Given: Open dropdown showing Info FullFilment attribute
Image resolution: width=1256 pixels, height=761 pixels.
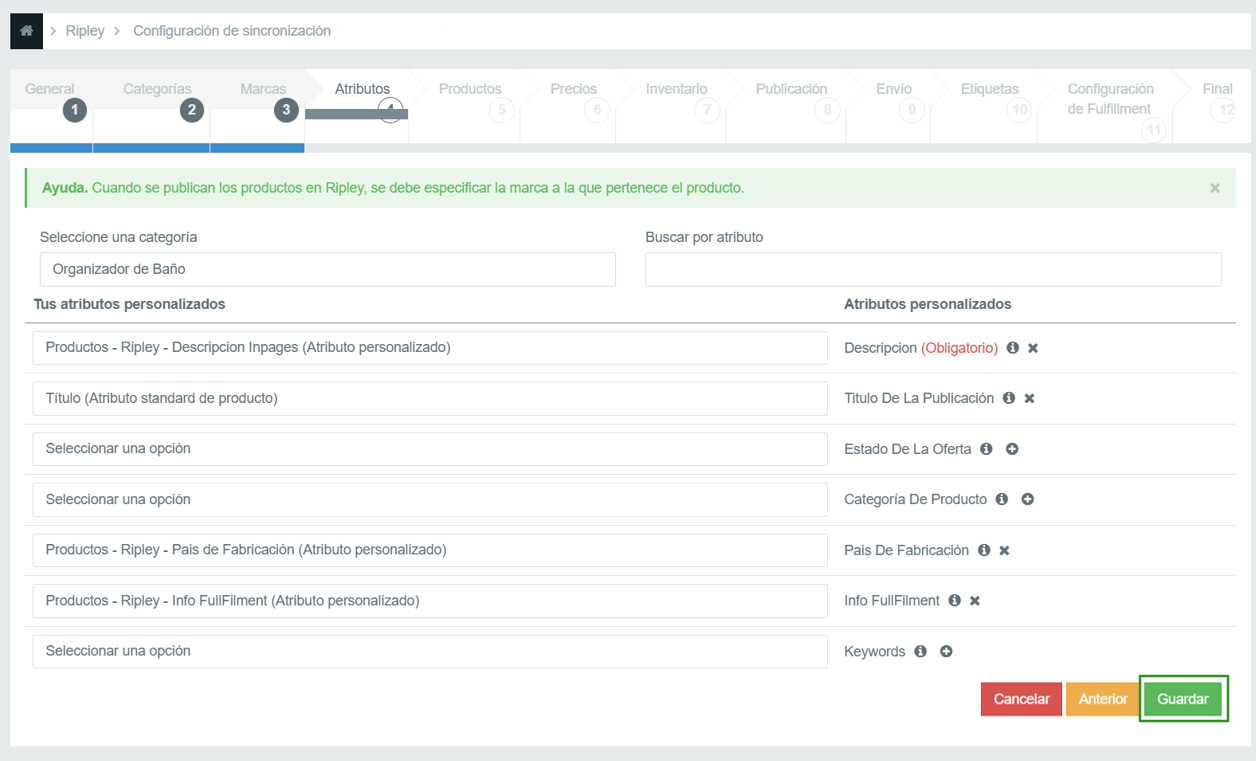Looking at the screenshot, I should click(x=430, y=600).
